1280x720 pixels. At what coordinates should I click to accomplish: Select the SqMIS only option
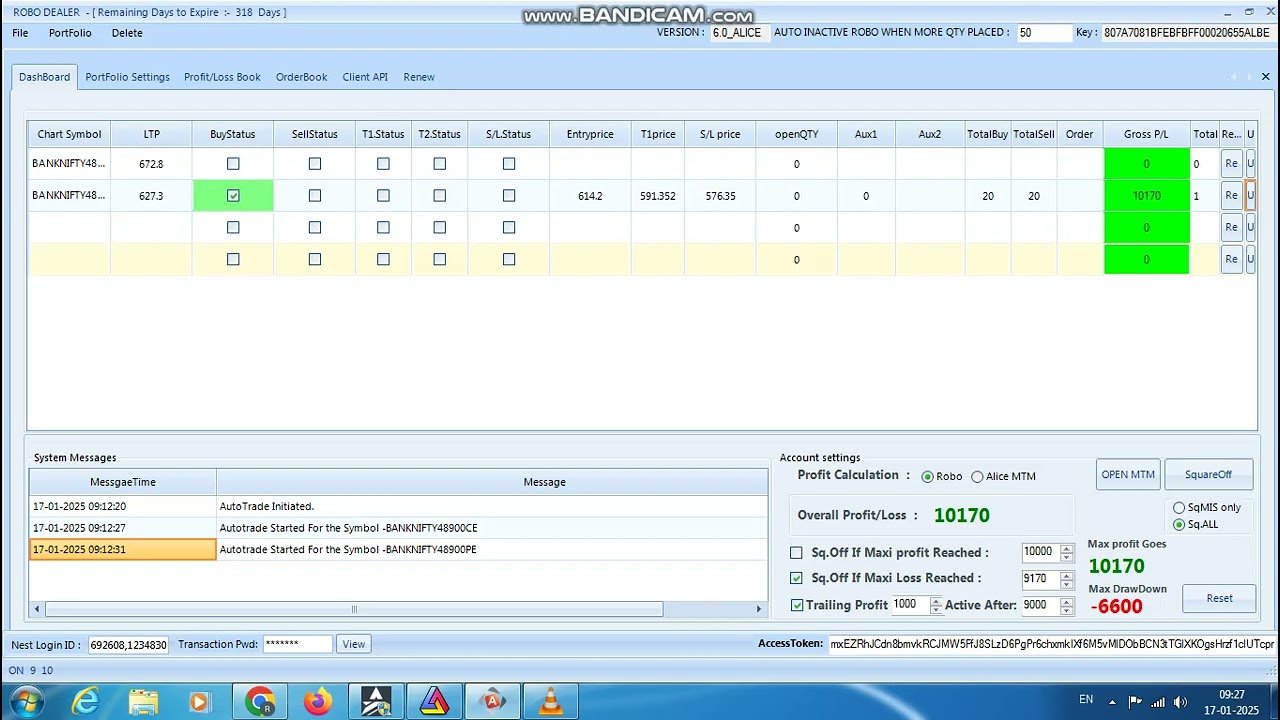pos(1179,508)
